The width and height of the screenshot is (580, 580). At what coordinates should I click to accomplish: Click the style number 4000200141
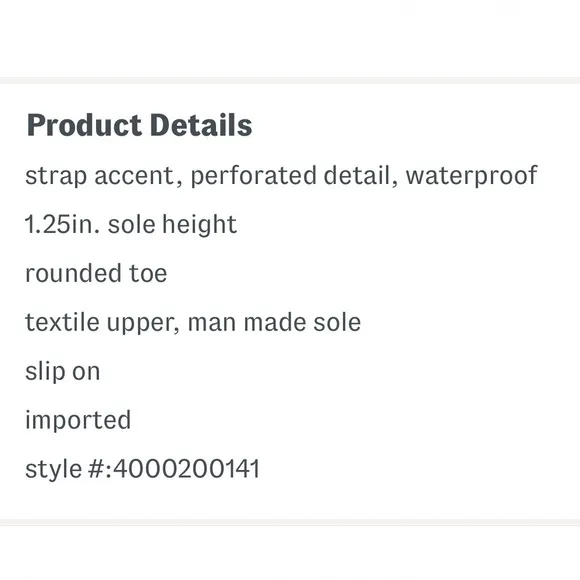coord(186,469)
